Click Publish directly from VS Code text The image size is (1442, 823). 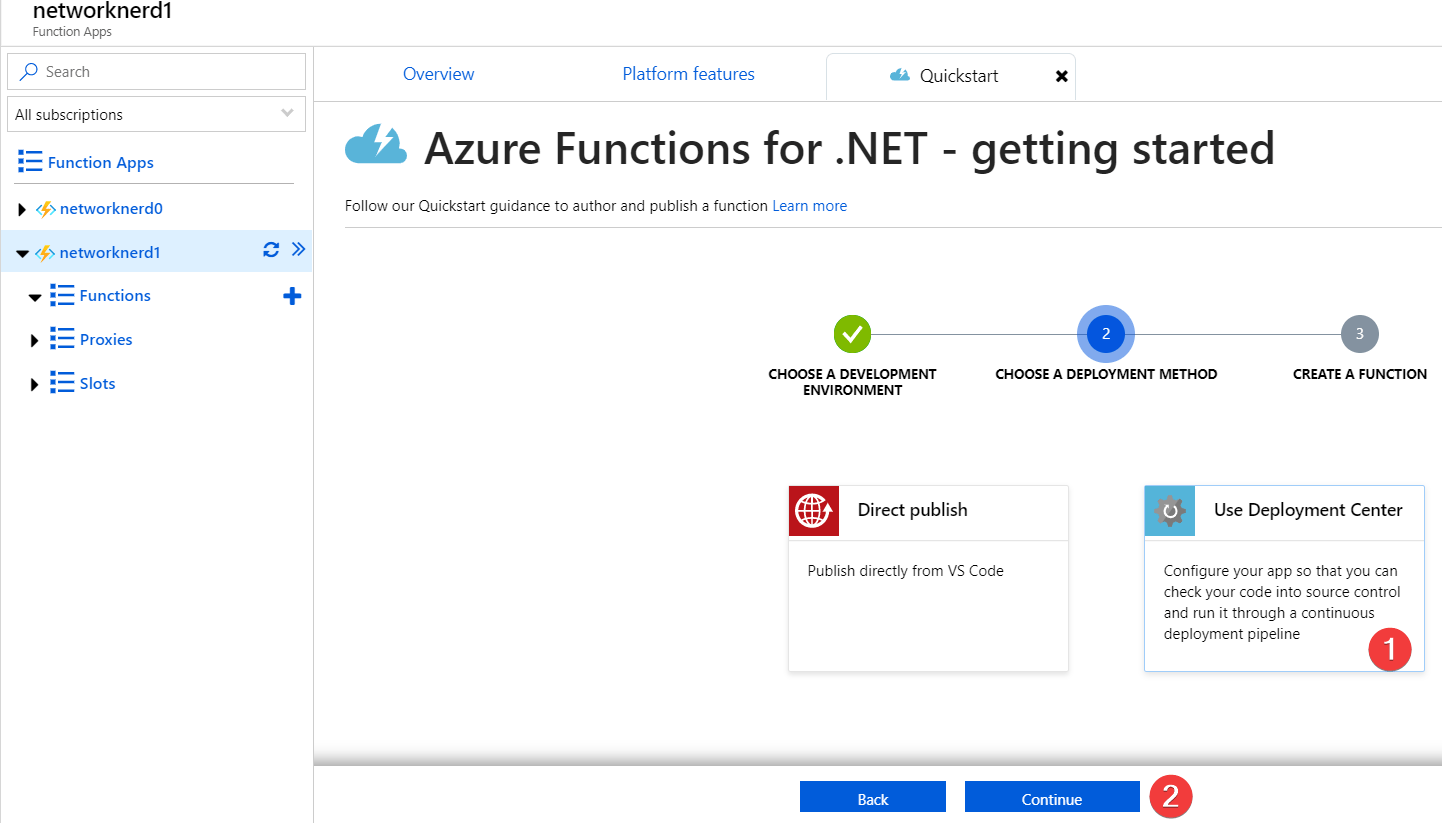point(905,571)
